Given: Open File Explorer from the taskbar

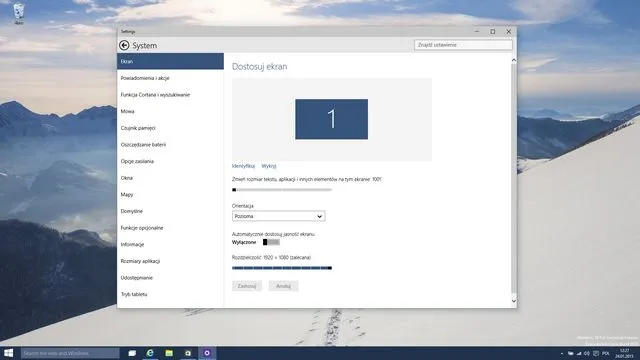Looking at the screenshot, I should pos(169,353).
